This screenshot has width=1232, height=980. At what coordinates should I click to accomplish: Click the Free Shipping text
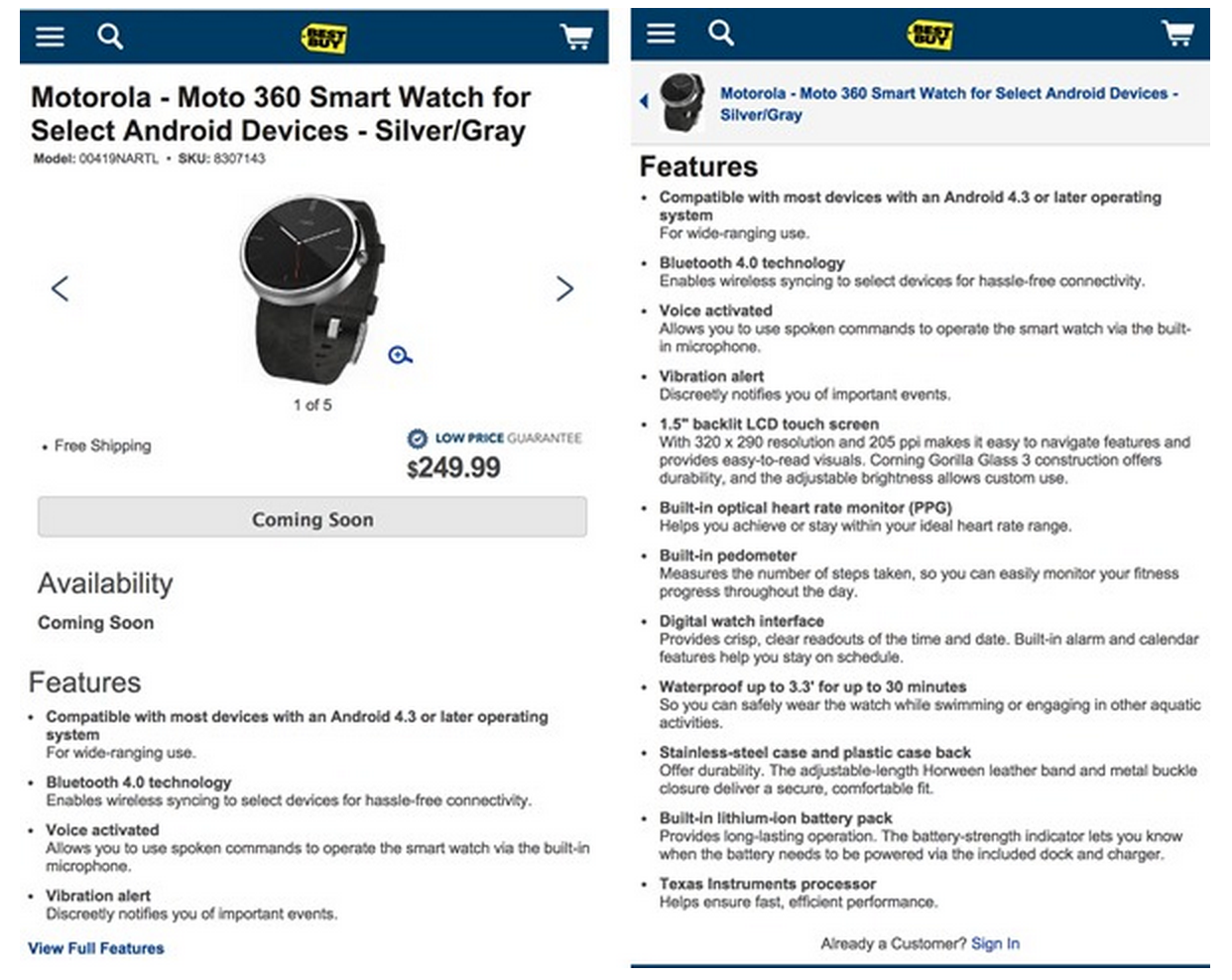coord(102,446)
